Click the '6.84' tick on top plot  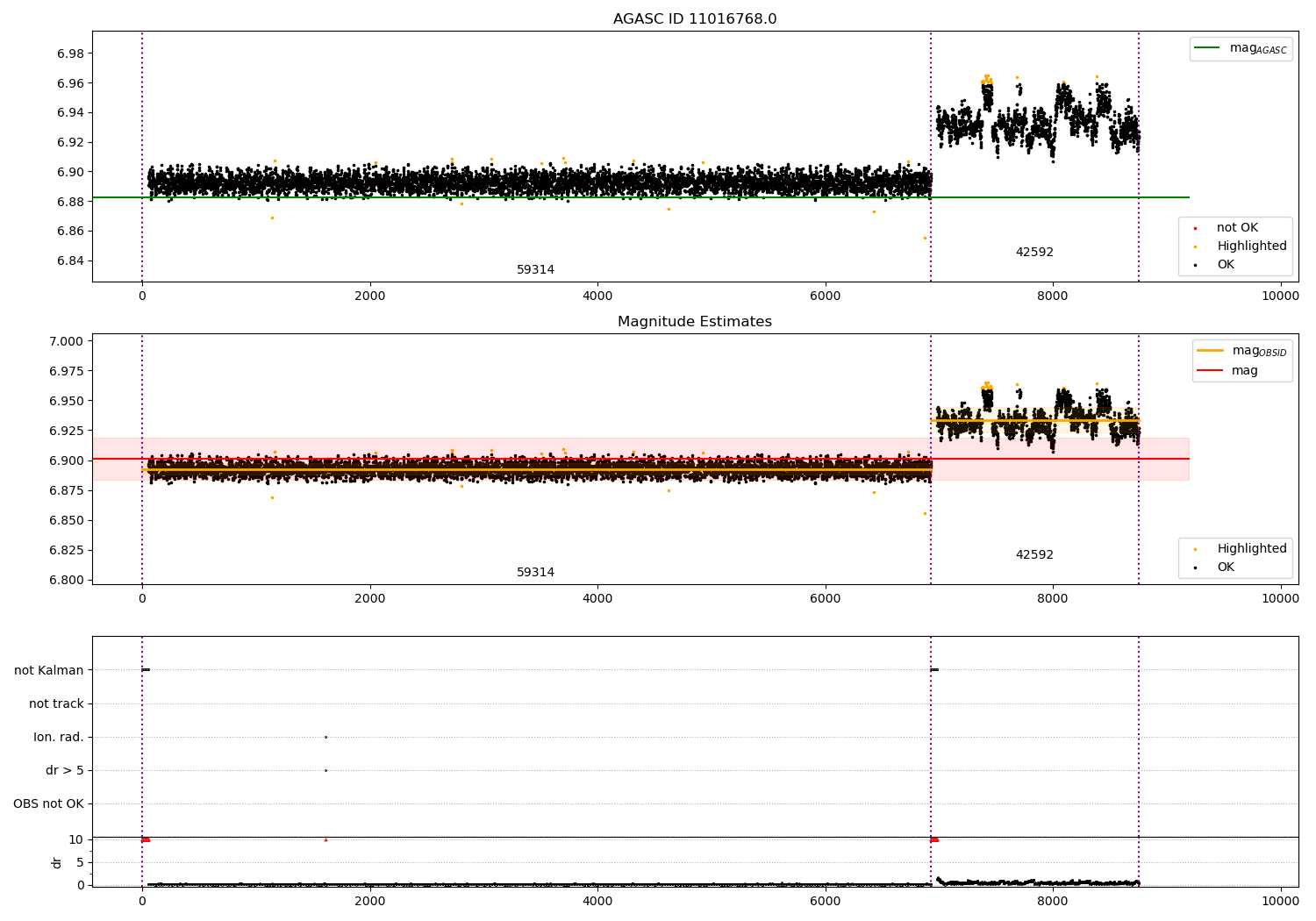[x=69, y=261]
